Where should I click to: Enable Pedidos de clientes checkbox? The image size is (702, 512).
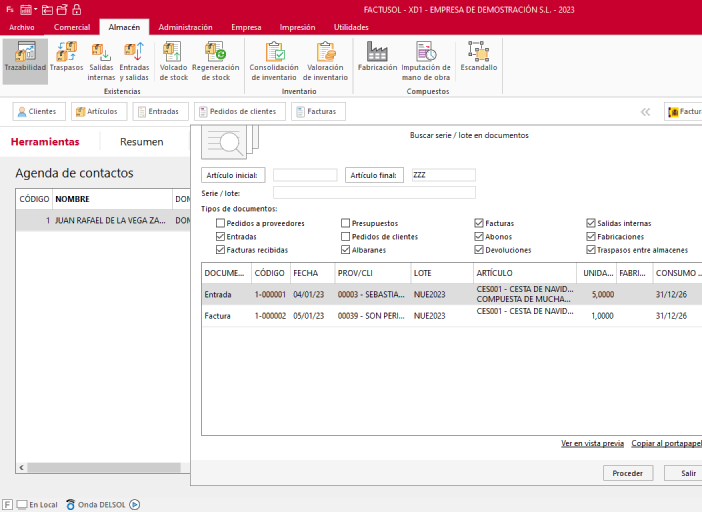[345, 236]
